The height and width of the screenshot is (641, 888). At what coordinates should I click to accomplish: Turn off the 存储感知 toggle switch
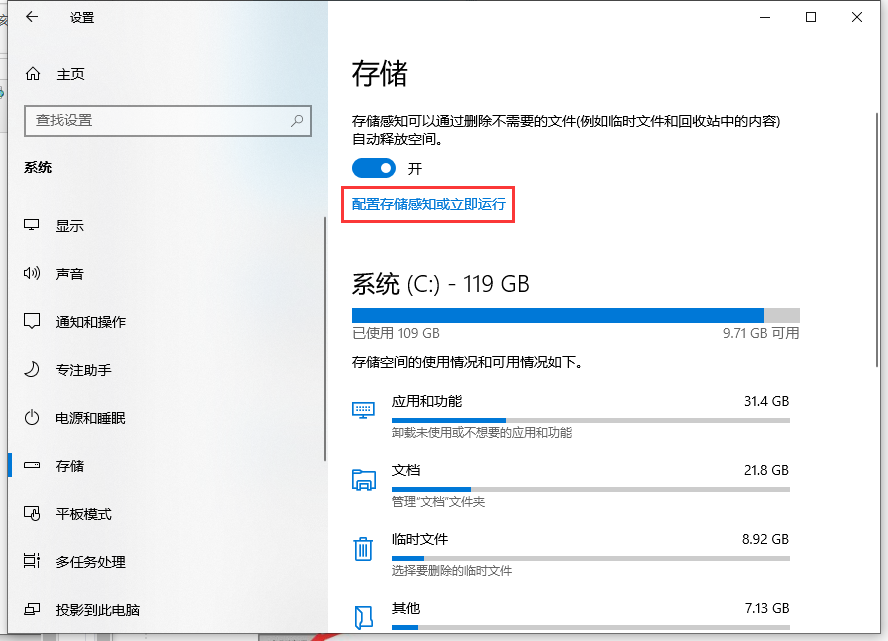(x=374, y=168)
